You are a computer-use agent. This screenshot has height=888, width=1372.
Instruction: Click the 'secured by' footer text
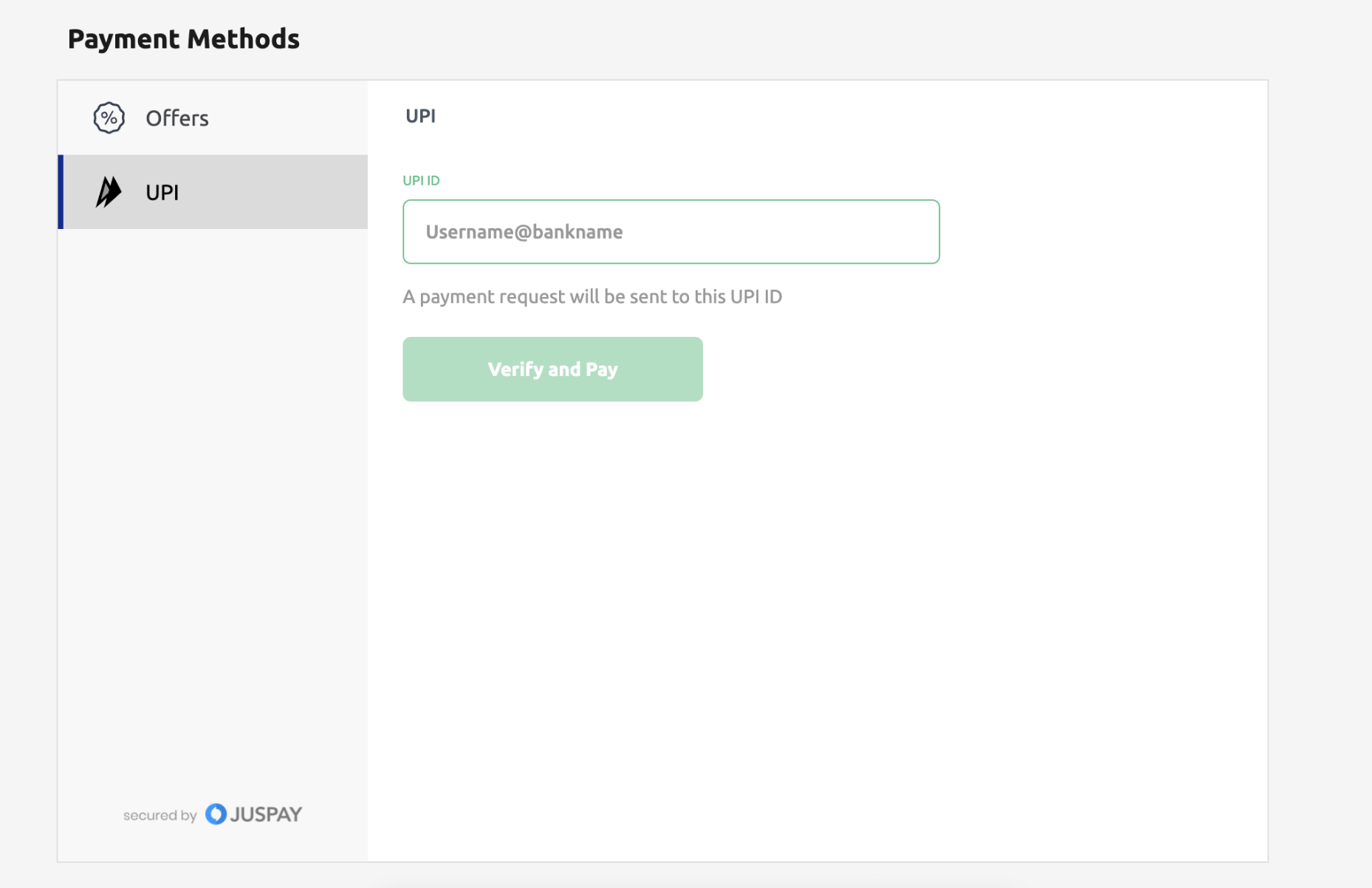tap(160, 816)
